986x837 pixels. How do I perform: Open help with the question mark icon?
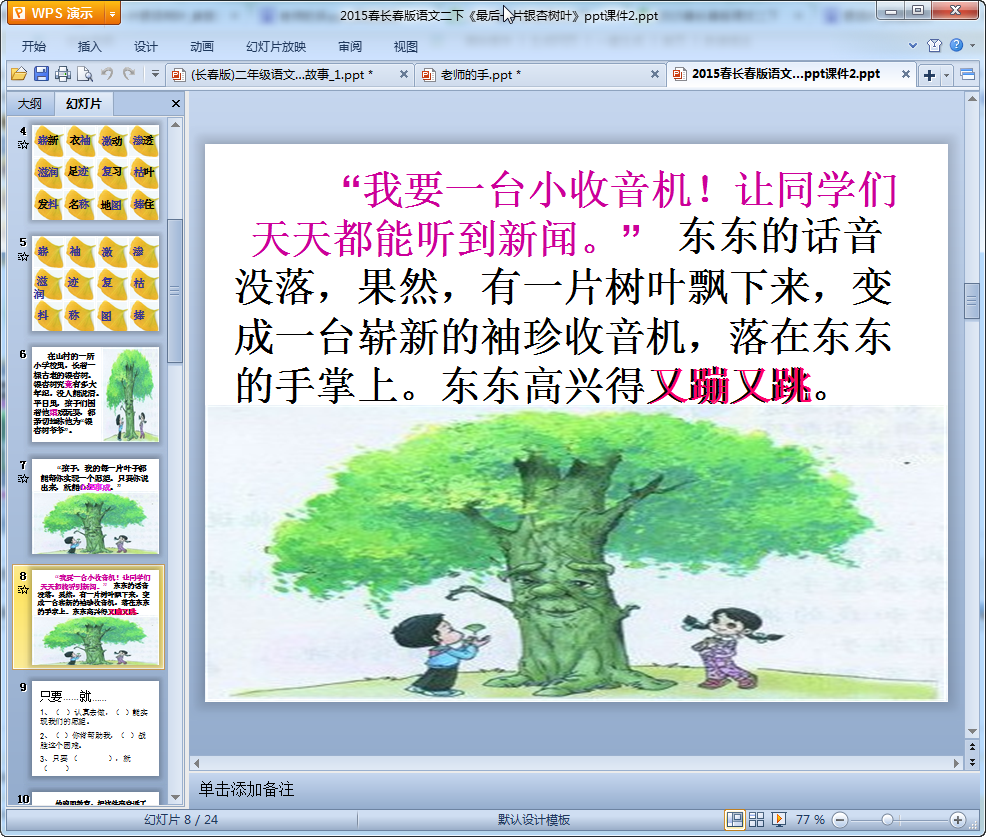(x=956, y=45)
